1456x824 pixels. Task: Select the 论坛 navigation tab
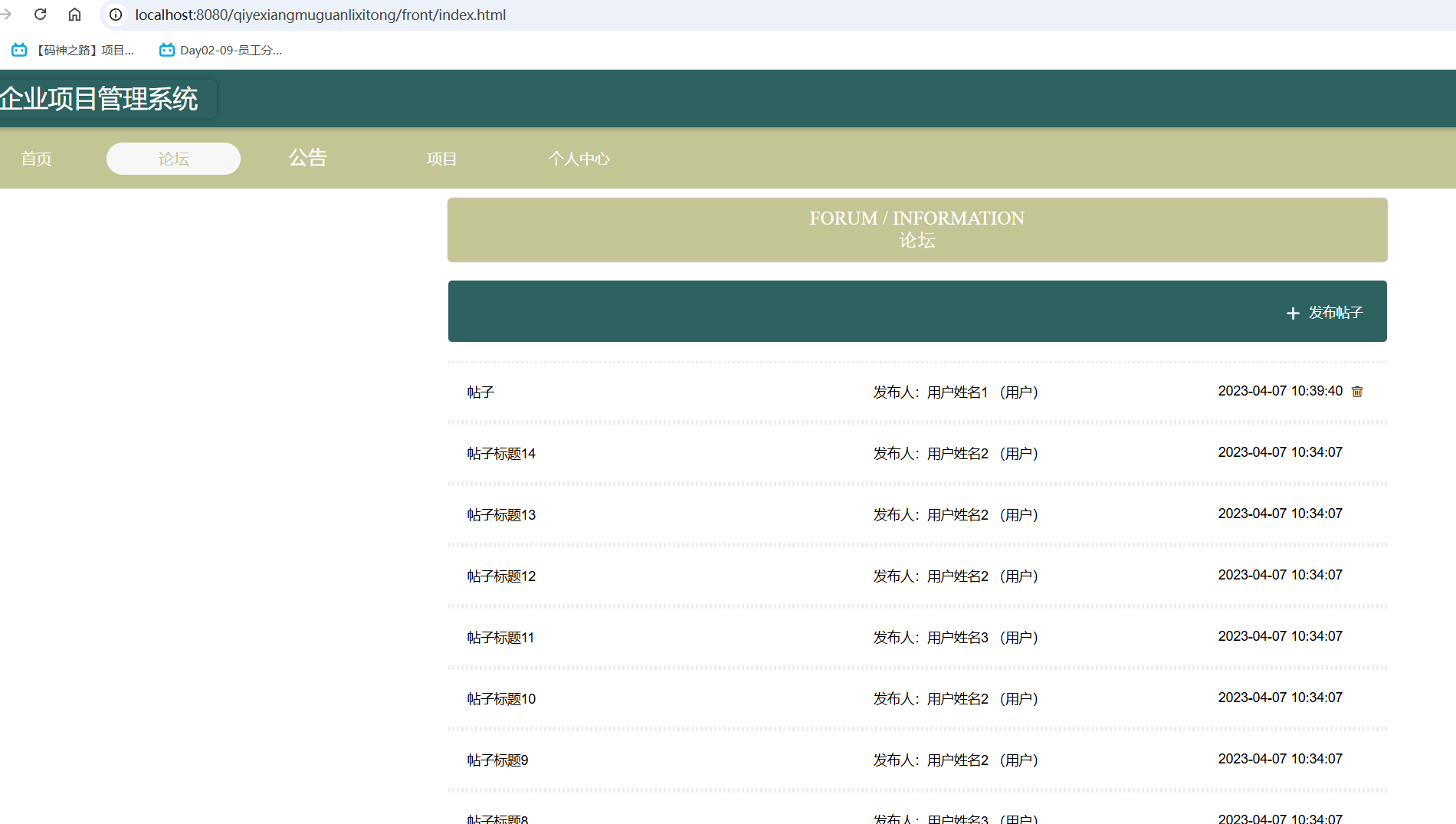tap(173, 159)
